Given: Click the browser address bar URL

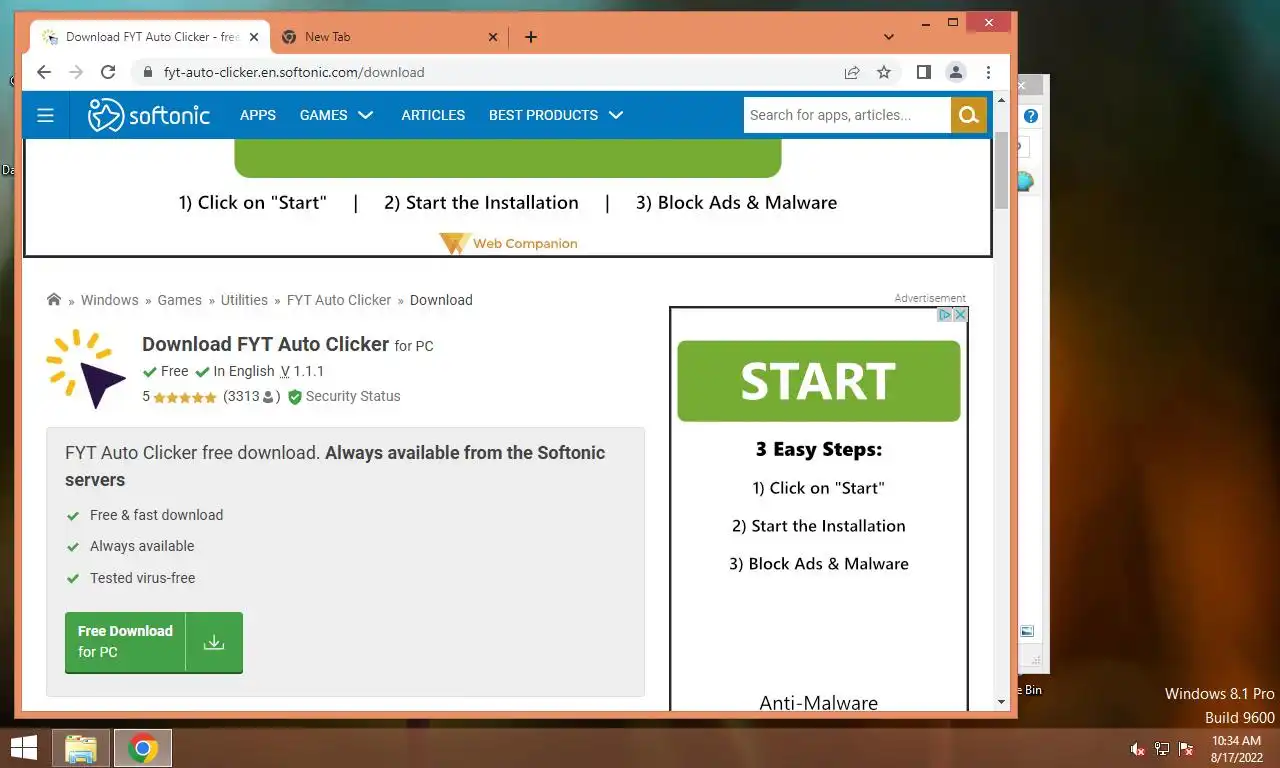Looking at the screenshot, I should pyautogui.click(x=294, y=72).
